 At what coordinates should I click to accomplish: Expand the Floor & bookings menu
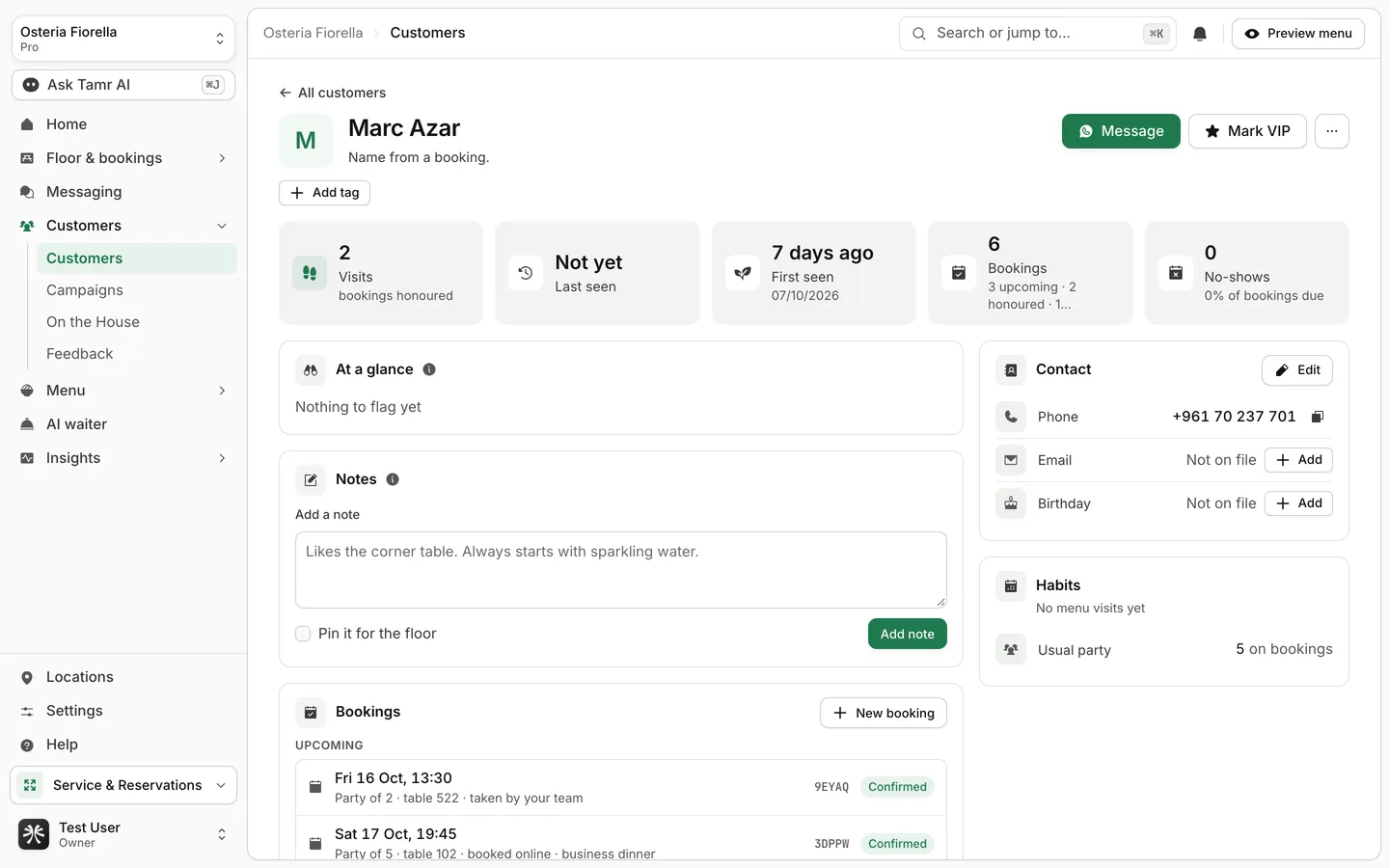coord(123,158)
